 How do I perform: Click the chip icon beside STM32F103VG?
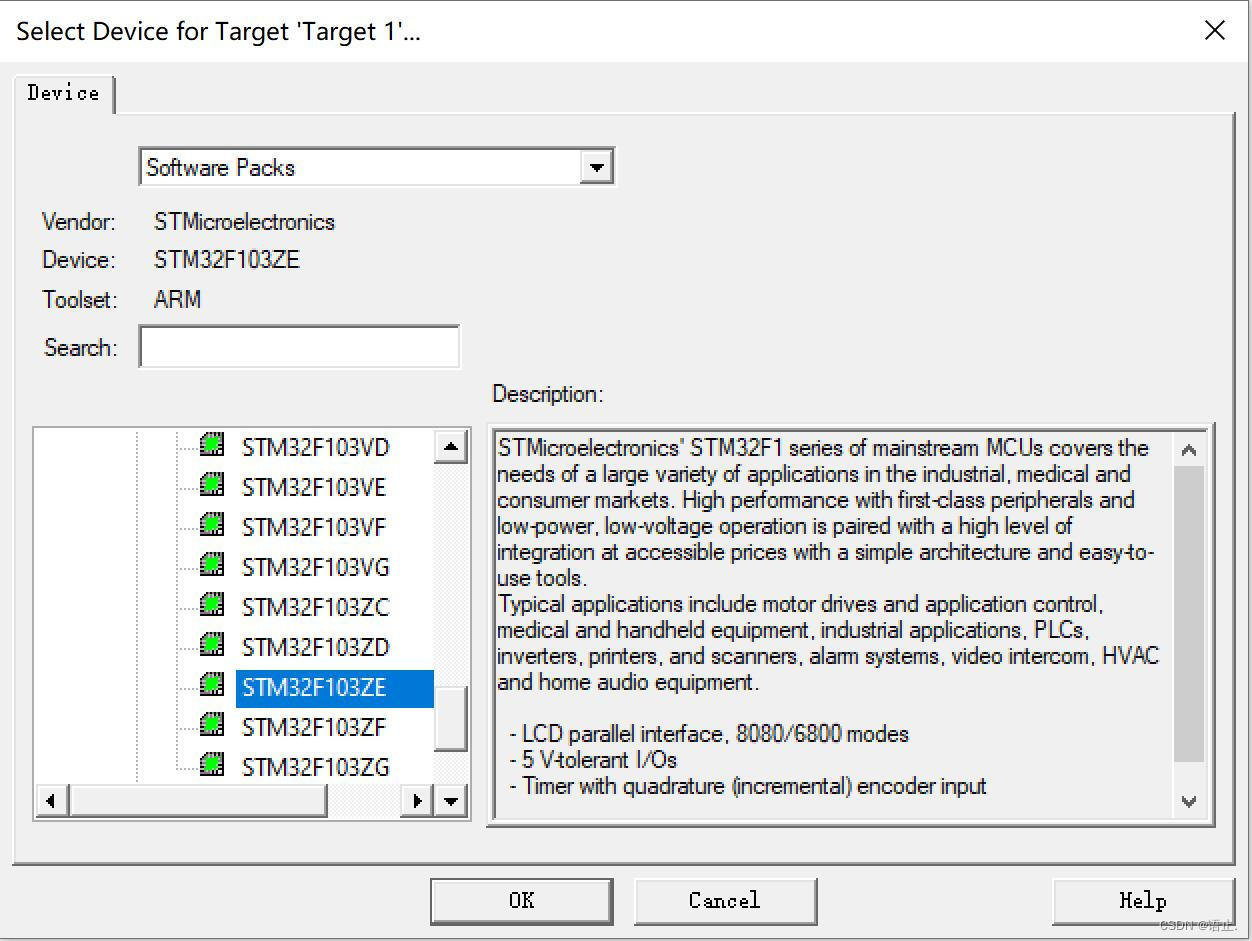click(x=212, y=565)
